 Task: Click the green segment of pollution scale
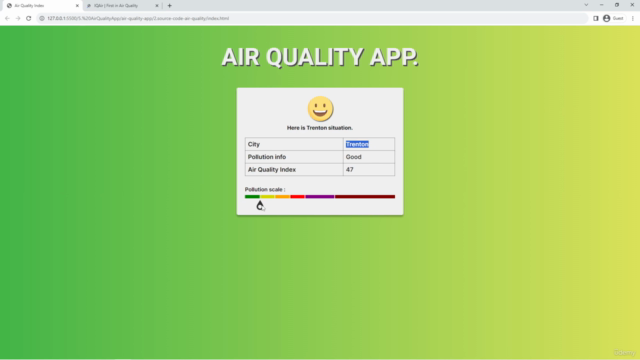(x=252, y=197)
